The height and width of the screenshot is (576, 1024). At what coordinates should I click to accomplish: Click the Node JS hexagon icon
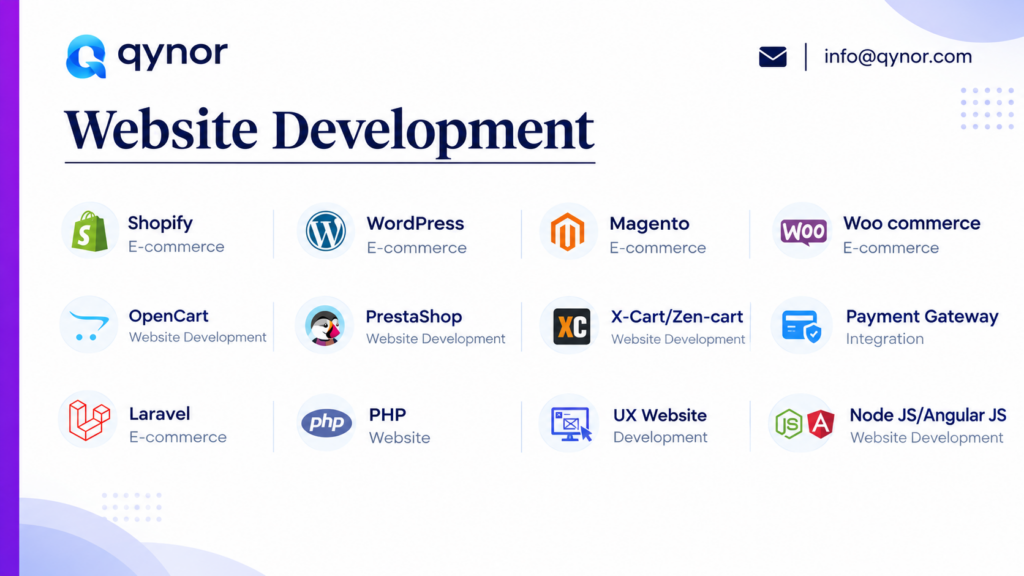788,424
